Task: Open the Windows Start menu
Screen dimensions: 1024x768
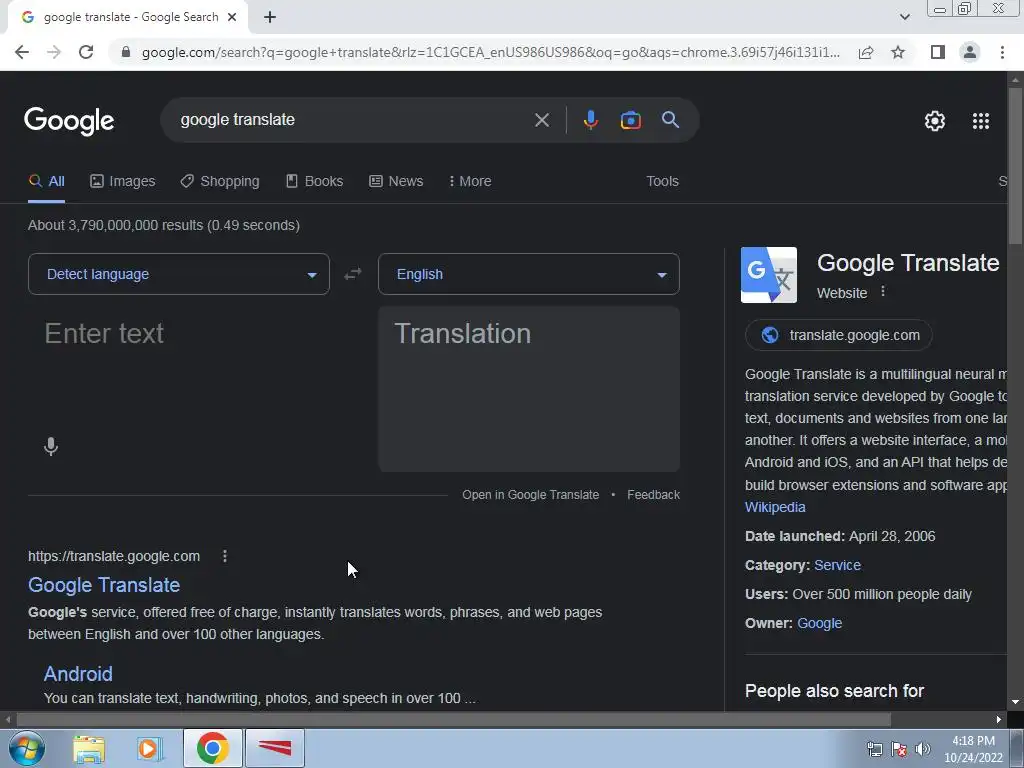Action: coord(26,748)
